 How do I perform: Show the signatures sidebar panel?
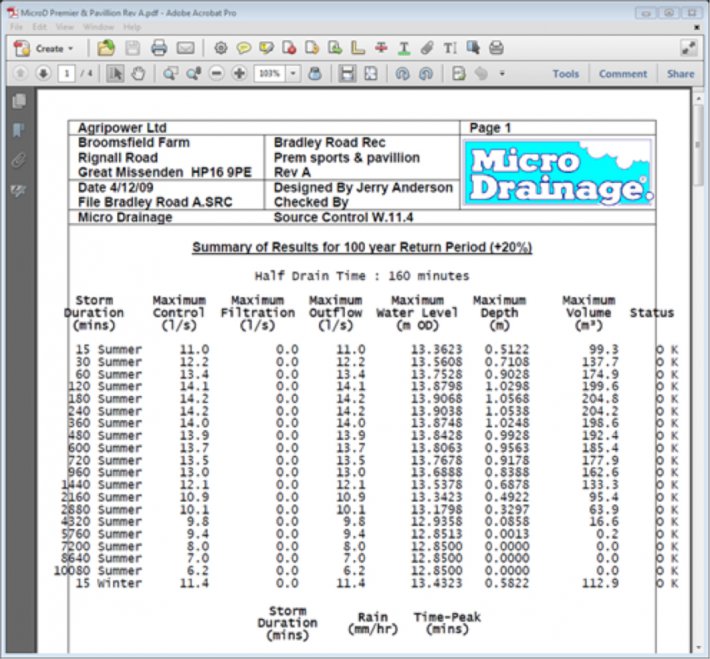19,190
